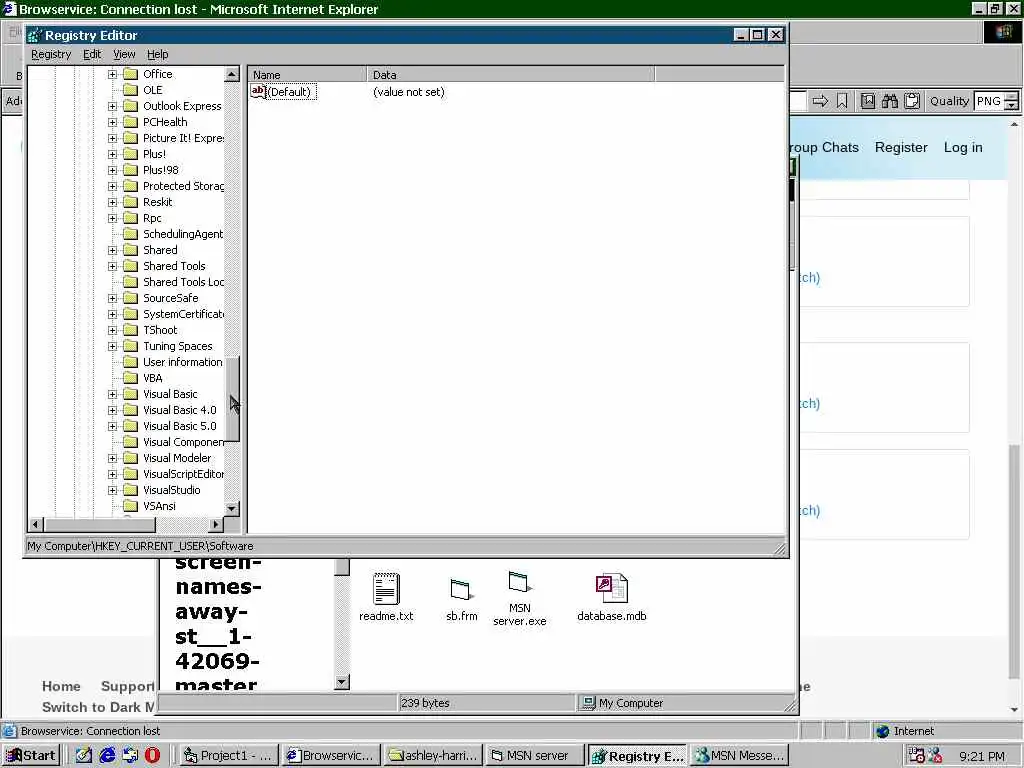Expand the Tuning Spaces key

coord(112,346)
